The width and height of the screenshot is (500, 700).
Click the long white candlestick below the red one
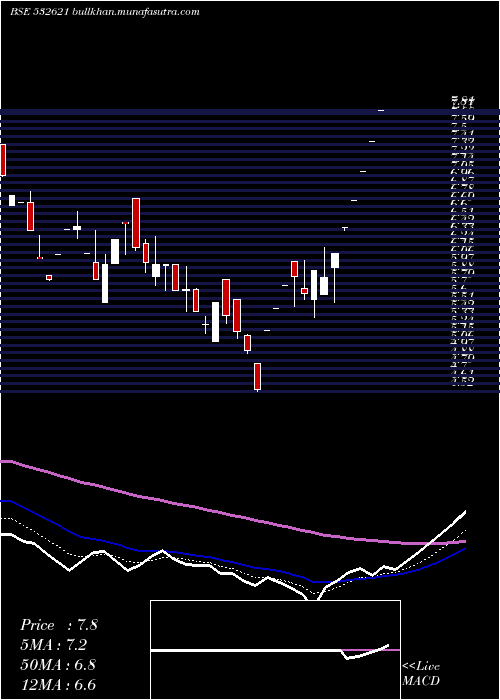tap(105, 283)
